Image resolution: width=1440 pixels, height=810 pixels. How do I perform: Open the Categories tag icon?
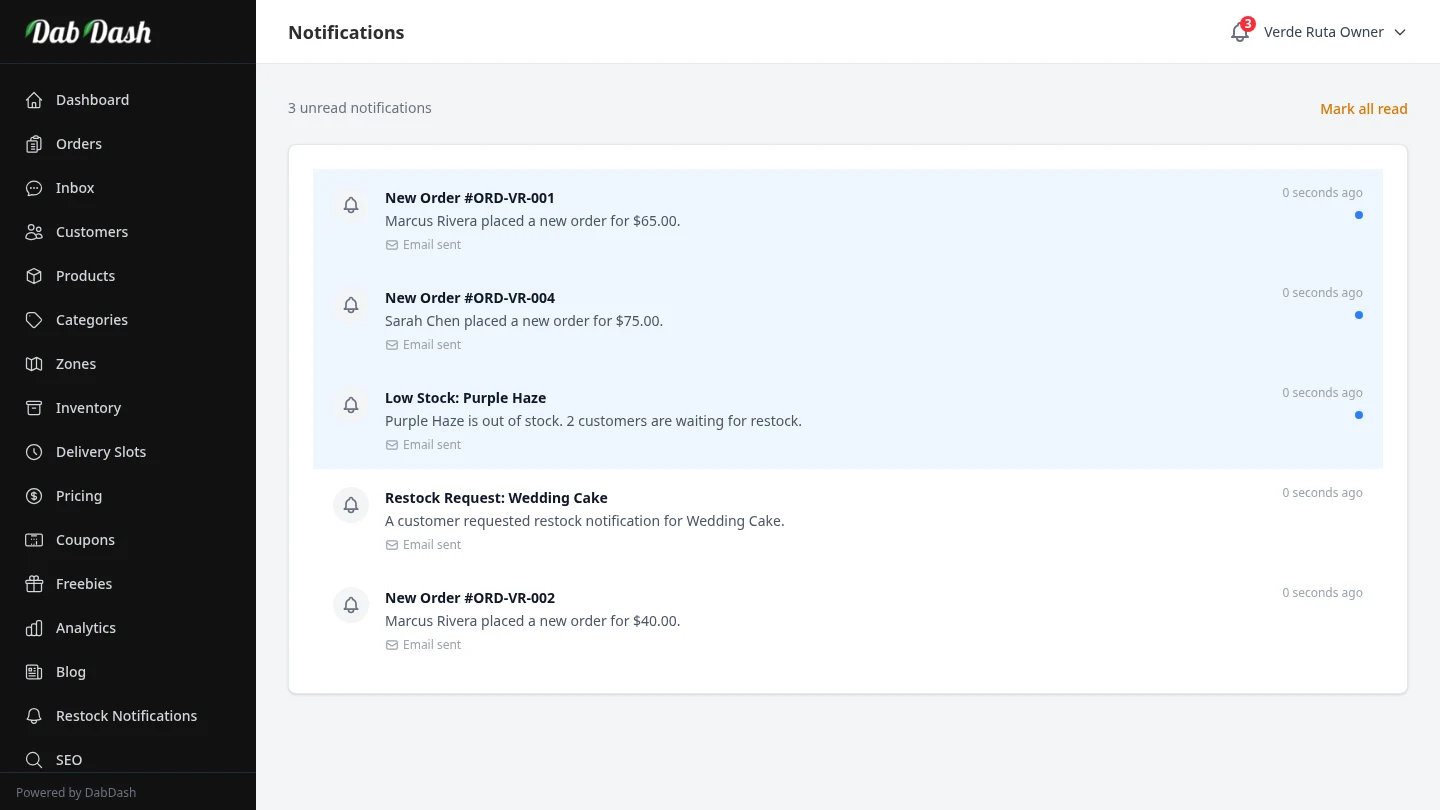point(34,320)
